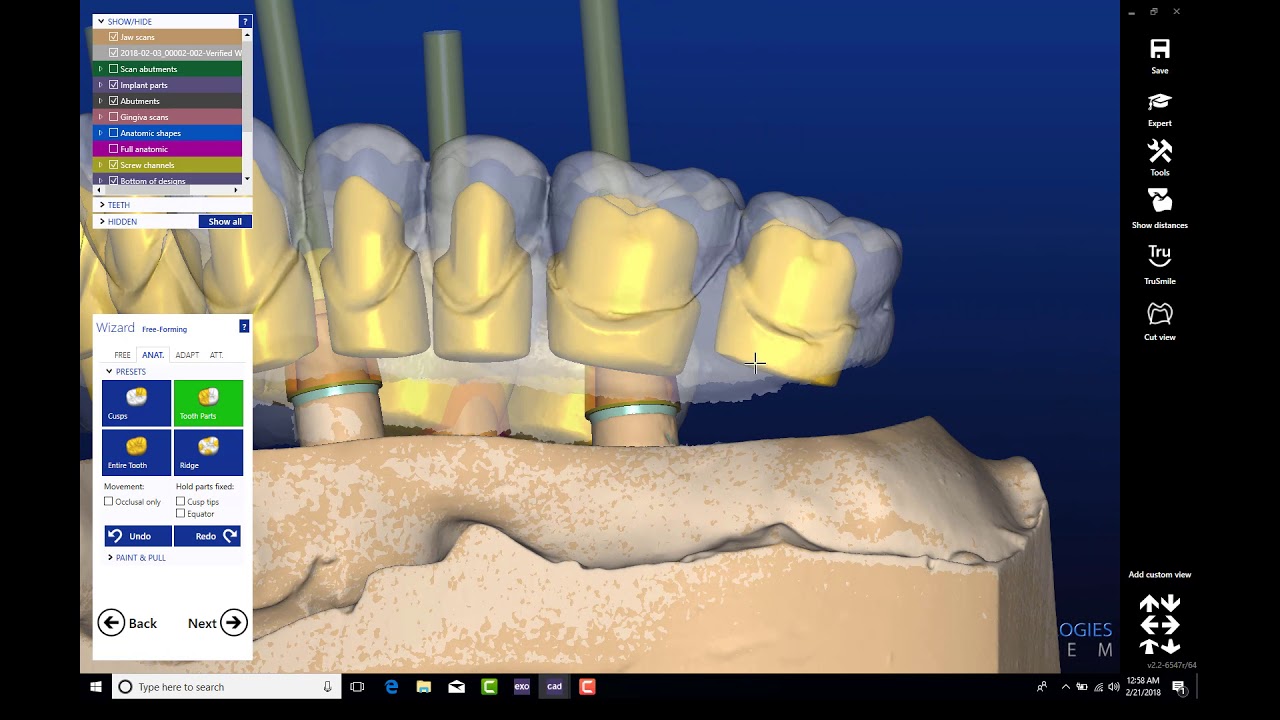Enable Gingiva scans checkbox
1280x720 pixels.
click(113, 117)
